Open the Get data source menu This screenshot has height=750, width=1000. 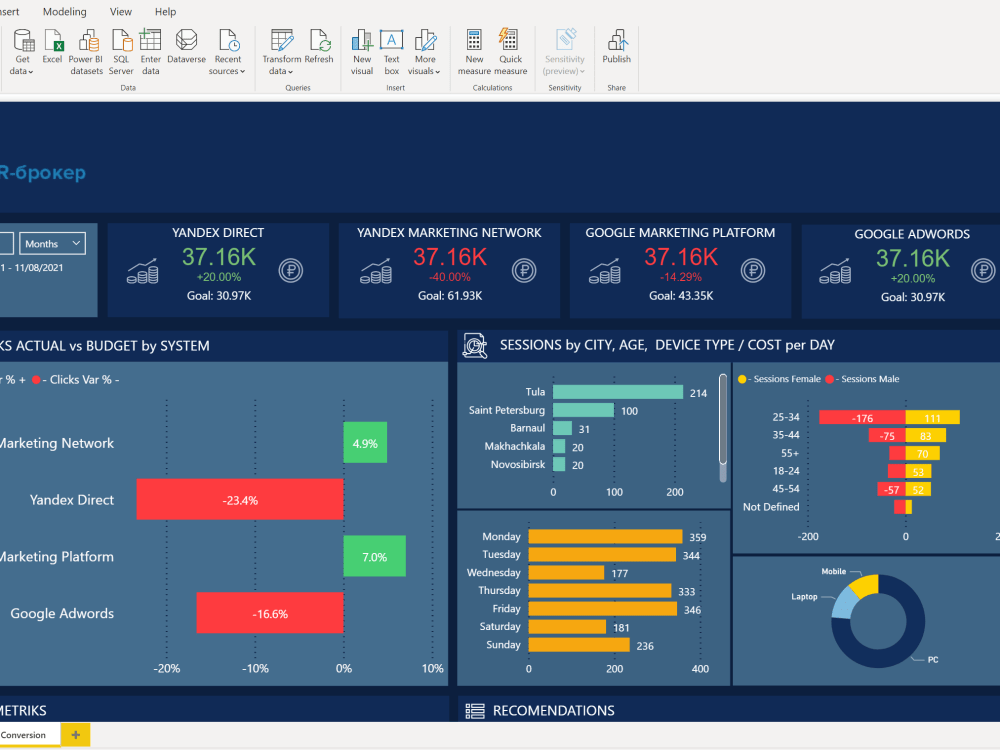coord(23,52)
